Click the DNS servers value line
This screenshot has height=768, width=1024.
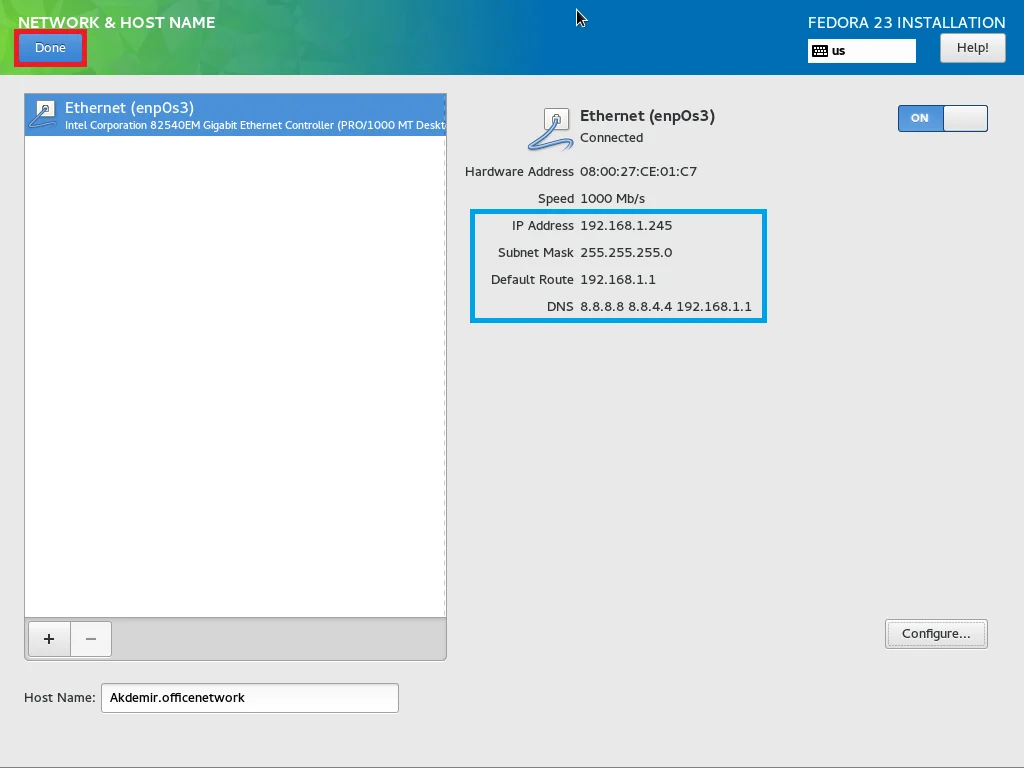[665, 306]
